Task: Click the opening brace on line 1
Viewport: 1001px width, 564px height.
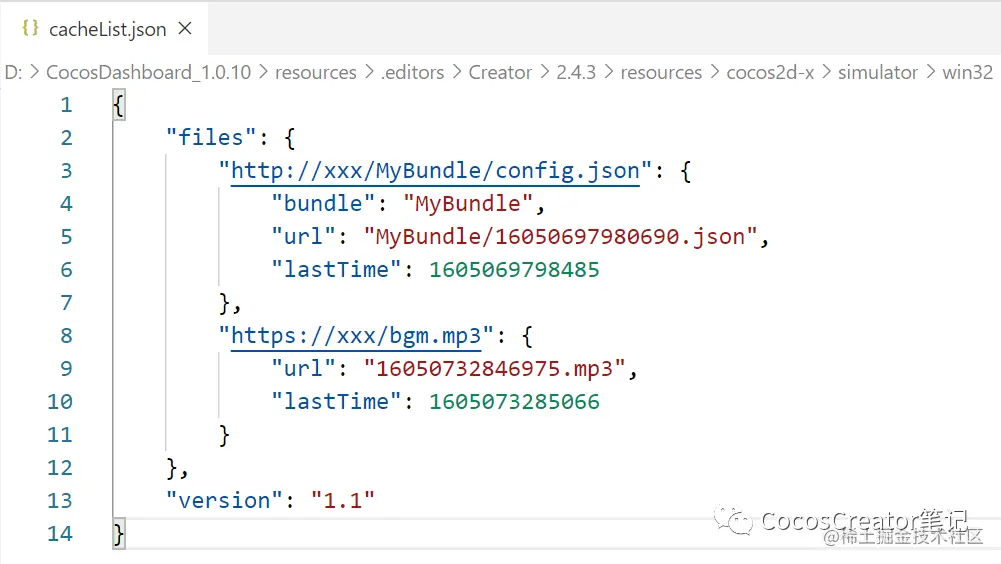Action: point(119,105)
